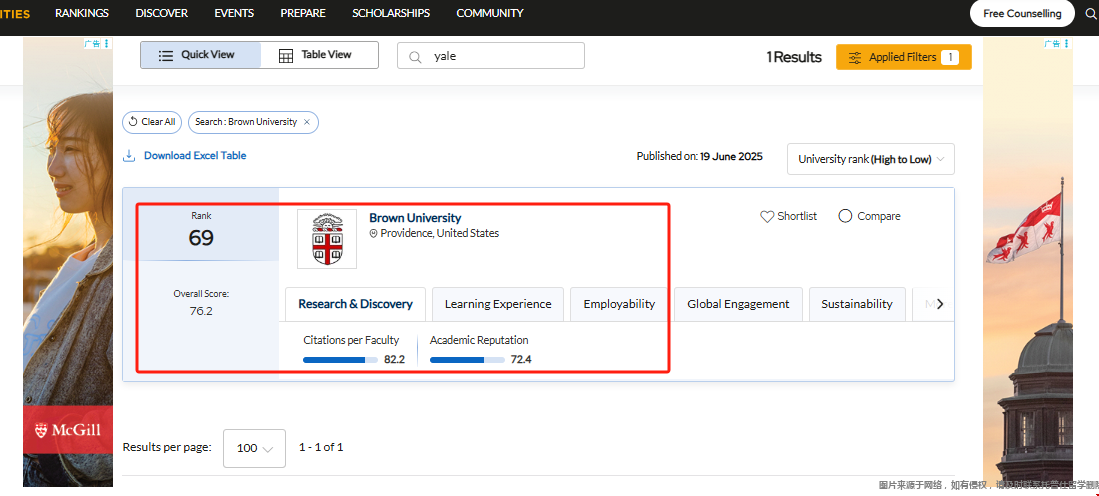Close the left McGill advertisement
The height and width of the screenshot is (496, 1099).
[x=107, y=44]
